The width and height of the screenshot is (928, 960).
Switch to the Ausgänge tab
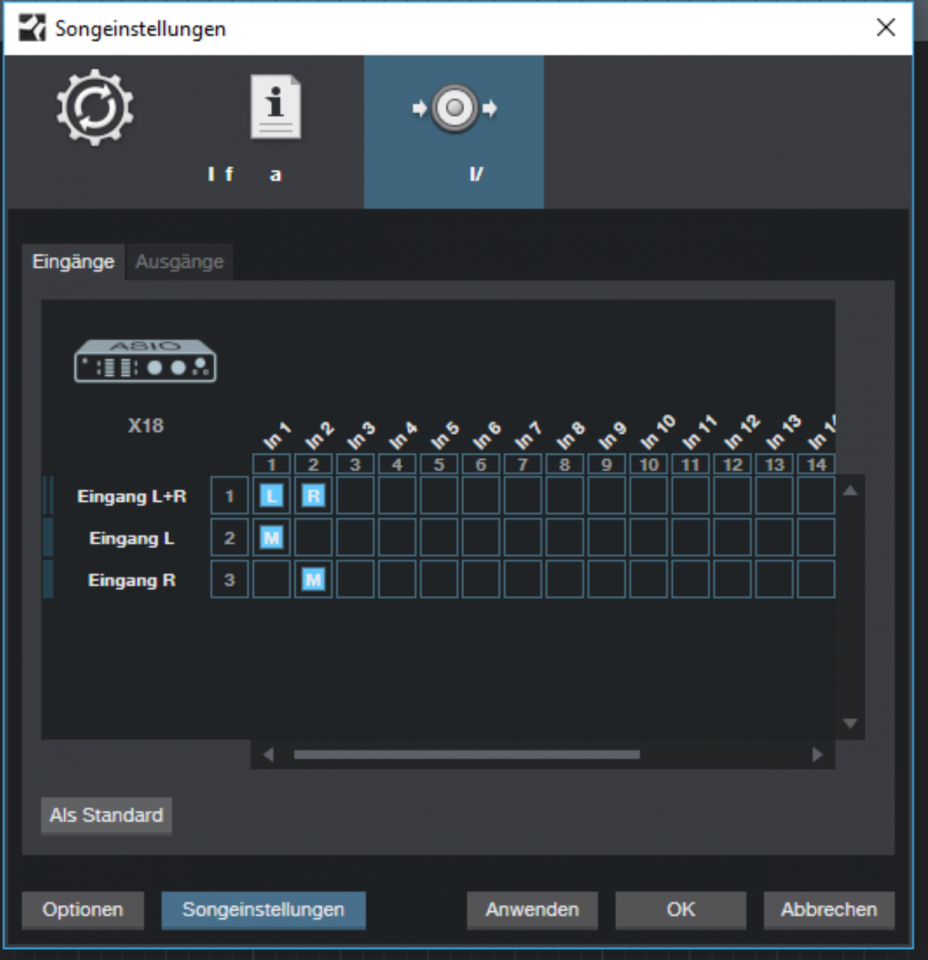point(179,262)
